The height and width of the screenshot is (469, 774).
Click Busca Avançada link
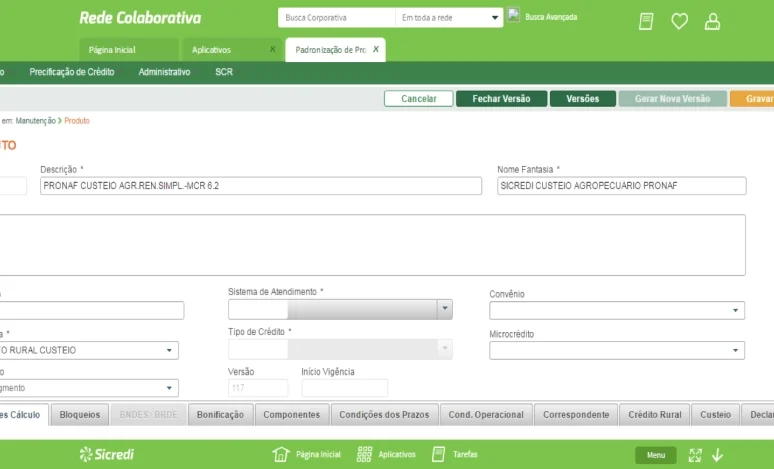[551, 17]
